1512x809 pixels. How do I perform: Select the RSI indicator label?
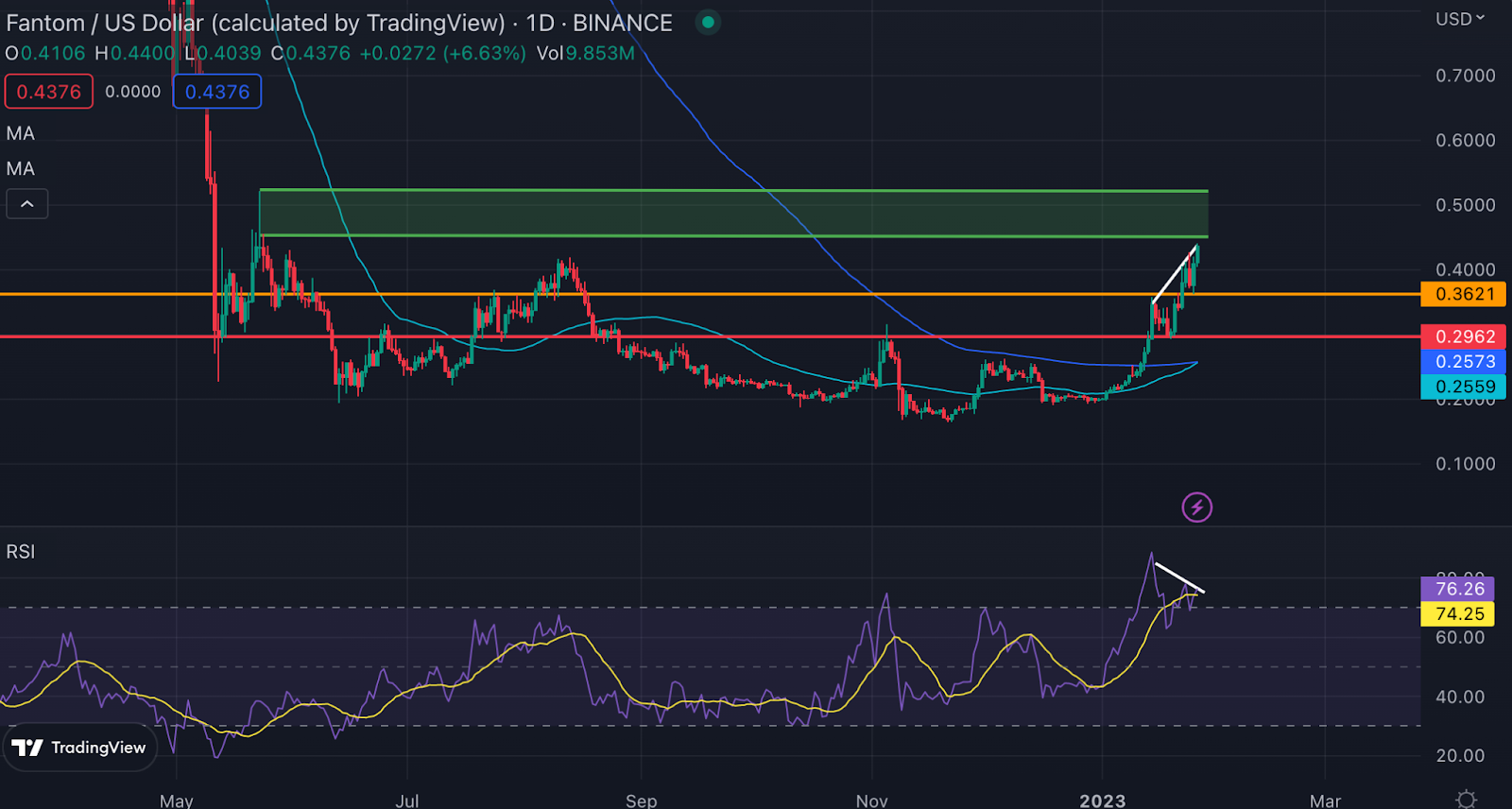click(x=21, y=551)
